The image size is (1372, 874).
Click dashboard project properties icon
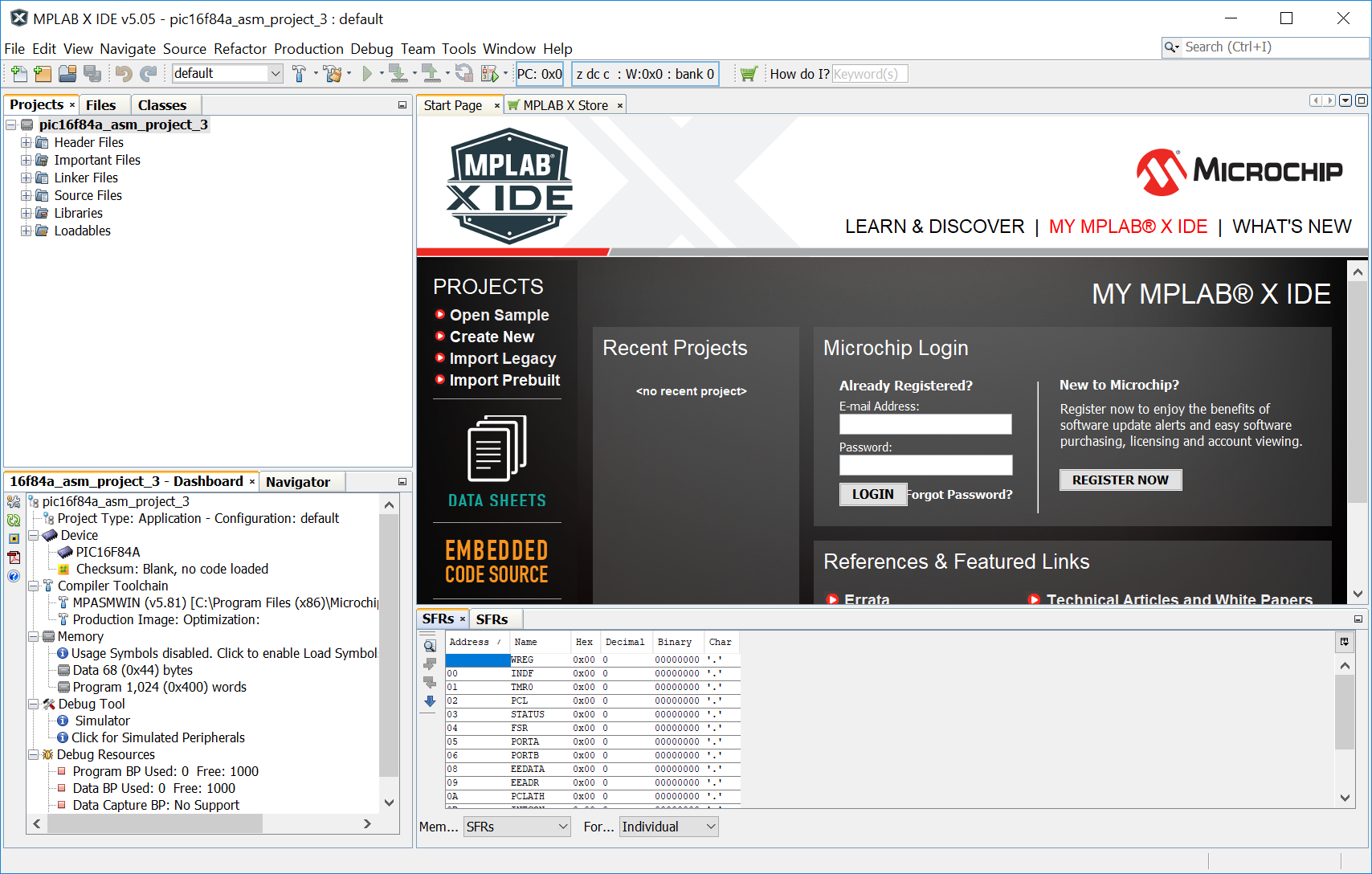click(x=14, y=501)
